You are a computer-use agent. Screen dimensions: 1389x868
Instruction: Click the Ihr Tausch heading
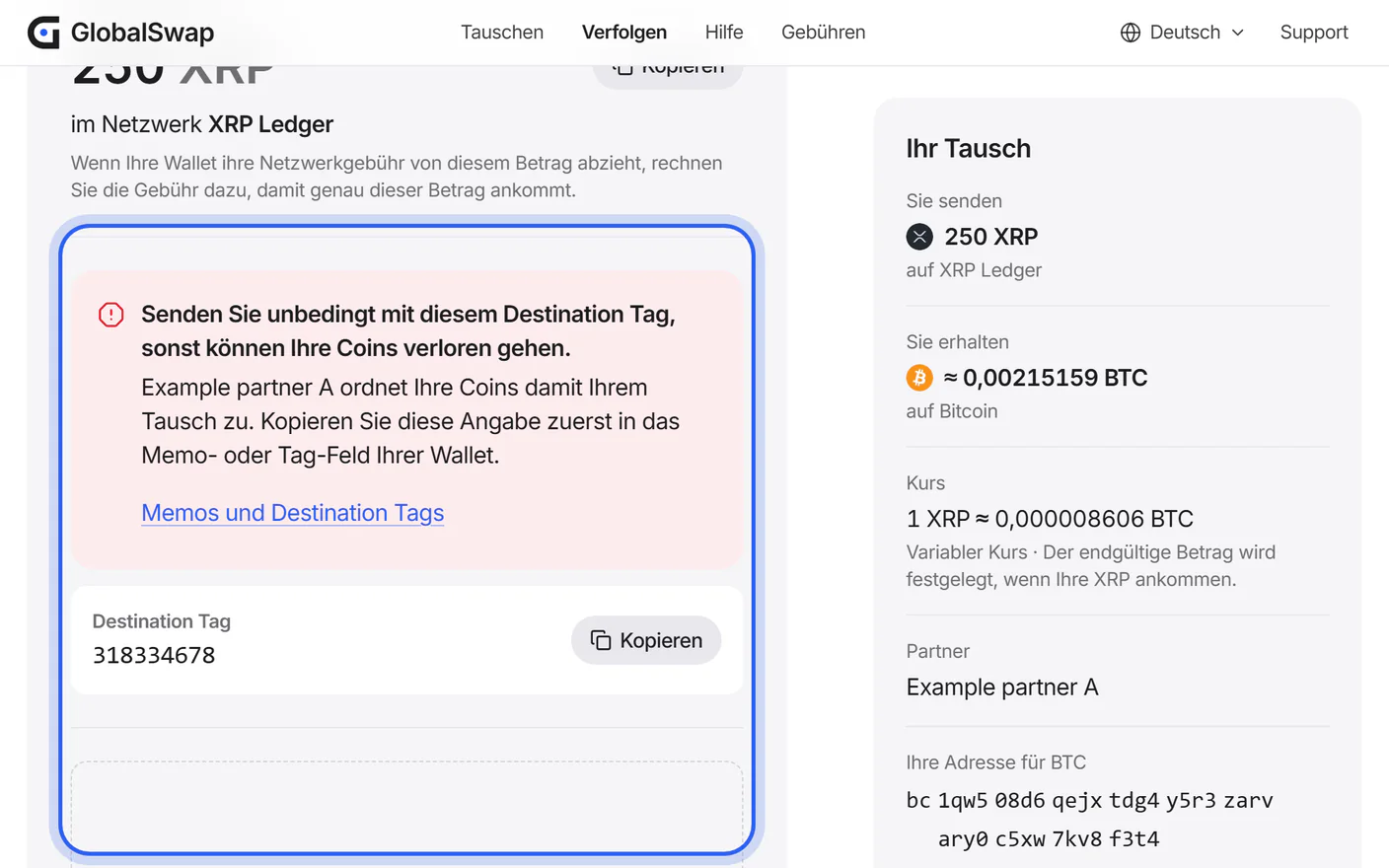coord(969,149)
